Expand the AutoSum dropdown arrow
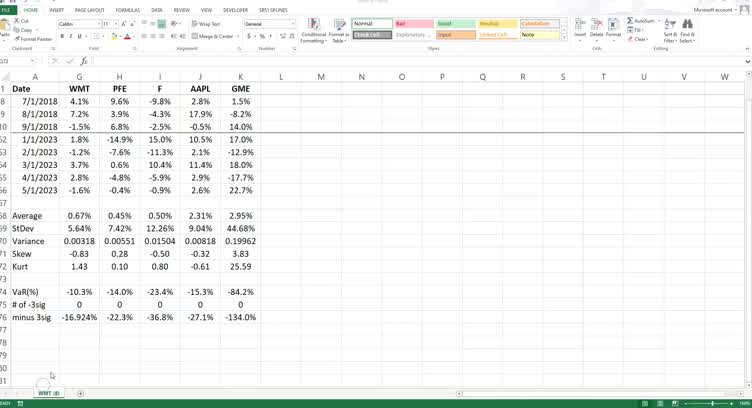 (x=659, y=21)
